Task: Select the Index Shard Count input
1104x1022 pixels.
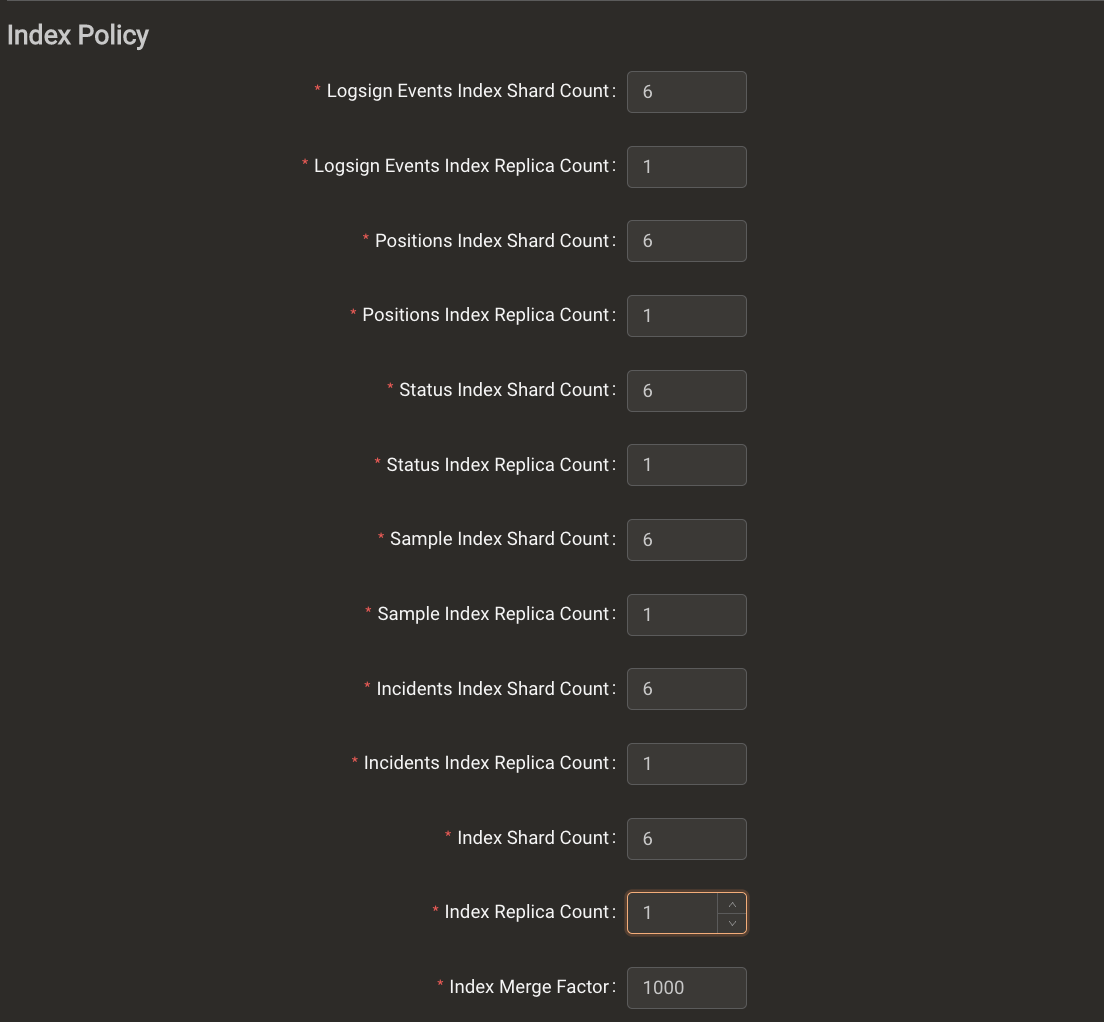Action: tap(686, 838)
